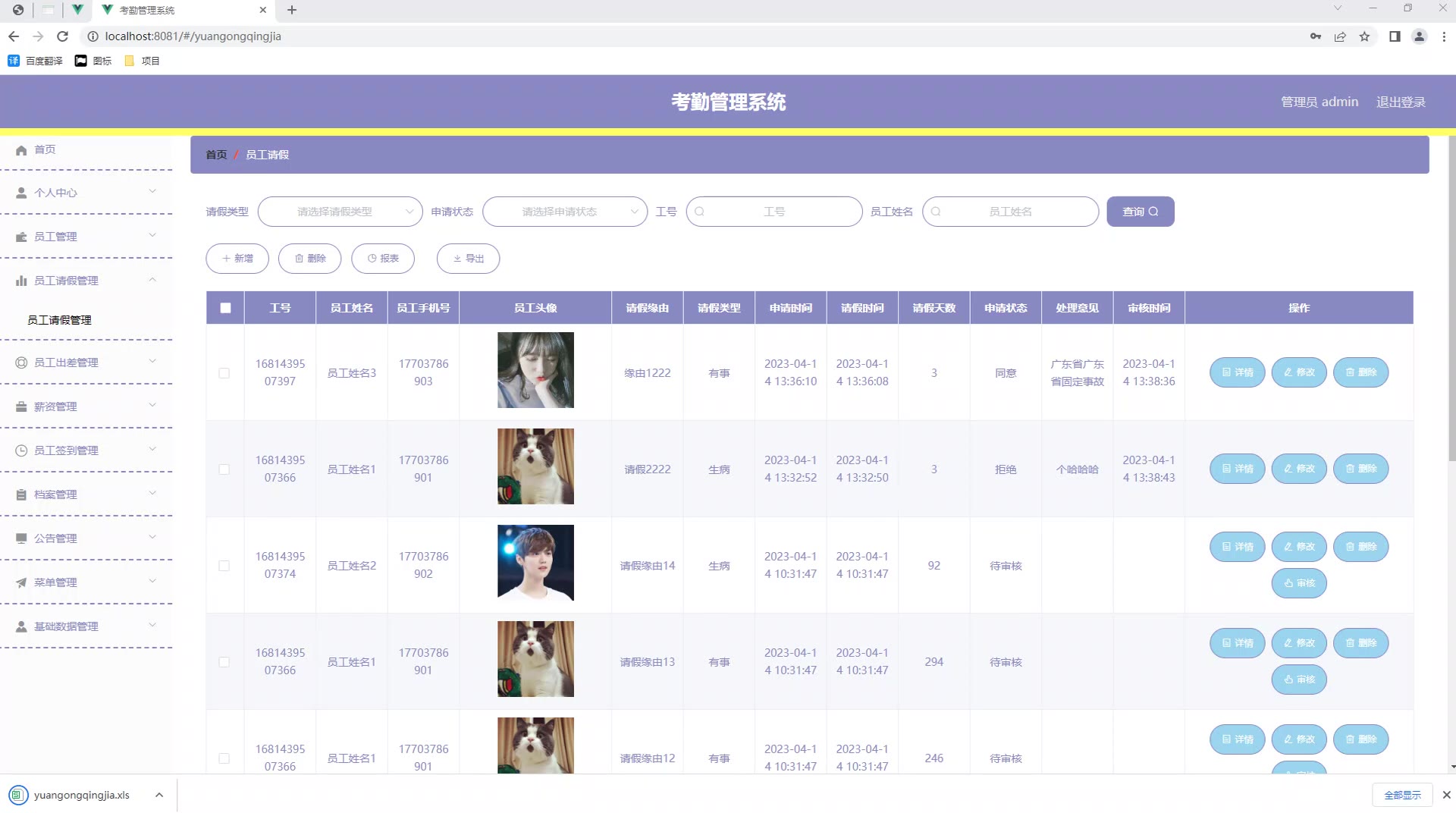The width and height of the screenshot is (1456, 813).
Task: Check the row for 请假缘由12
Action: coord(224,758)
